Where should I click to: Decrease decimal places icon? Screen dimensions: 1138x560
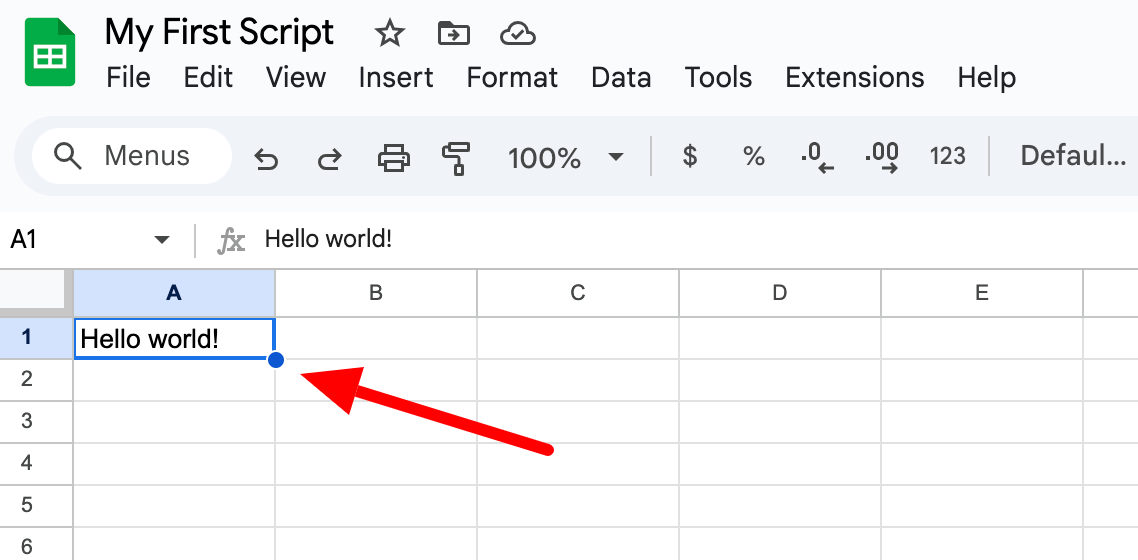[817, 157]
